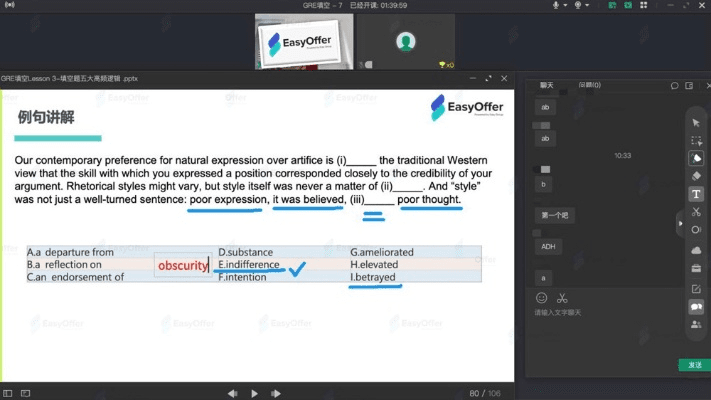Select the pointer arrow tool
The image size is (711, 400).
coord(696,122)
